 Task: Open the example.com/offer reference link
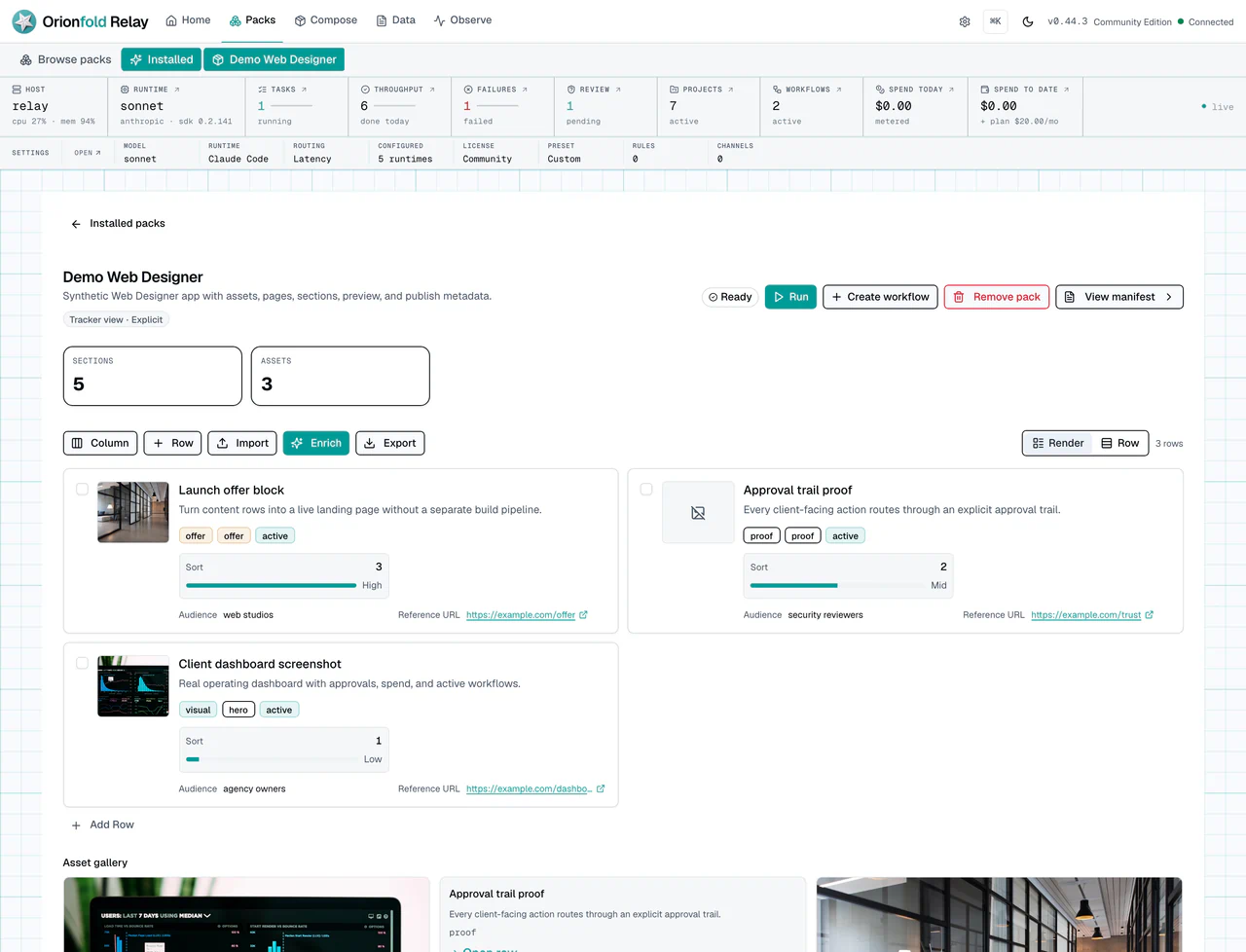coord(521,615)
